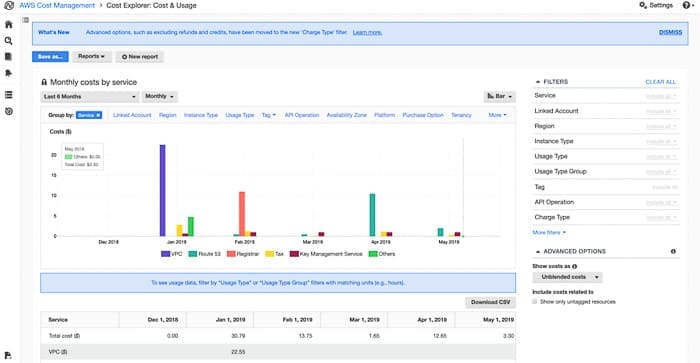700x363 pixels.
Task: Group by API Operation
Action: pos(302,115)
